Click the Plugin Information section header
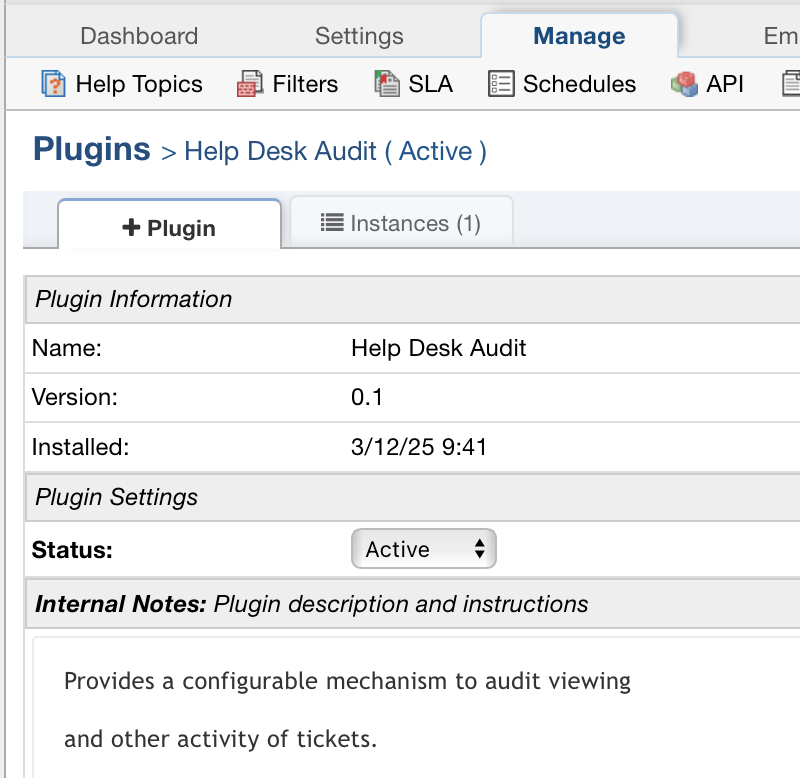 (x=134, y=299)
